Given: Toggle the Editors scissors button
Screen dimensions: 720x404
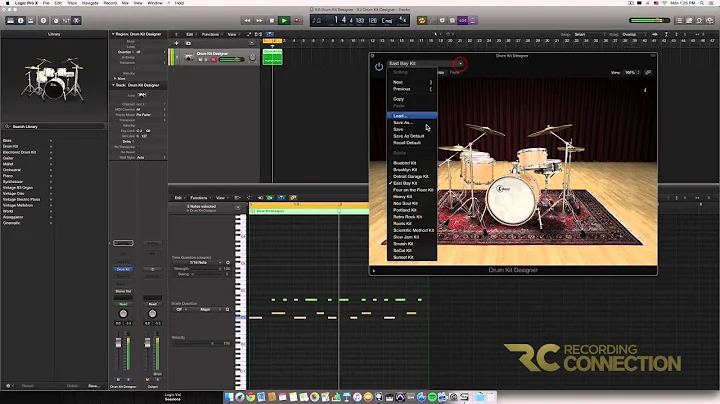Looking at the screenshot, I should [77, 21].
